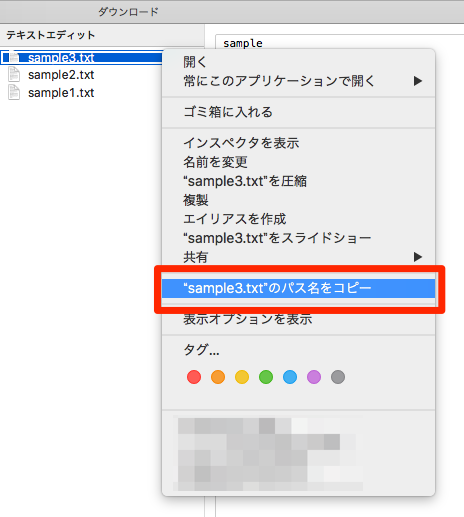This screenshot has height=517, width=464.
Task: Apply the blue tag color
Action: click(x=290, y=377)
